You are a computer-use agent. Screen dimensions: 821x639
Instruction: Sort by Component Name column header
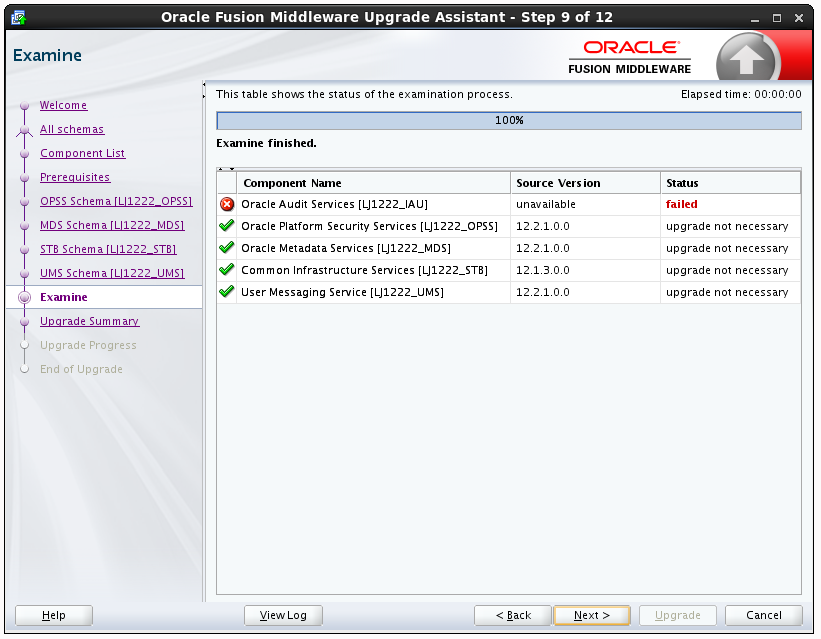[373, 183]
